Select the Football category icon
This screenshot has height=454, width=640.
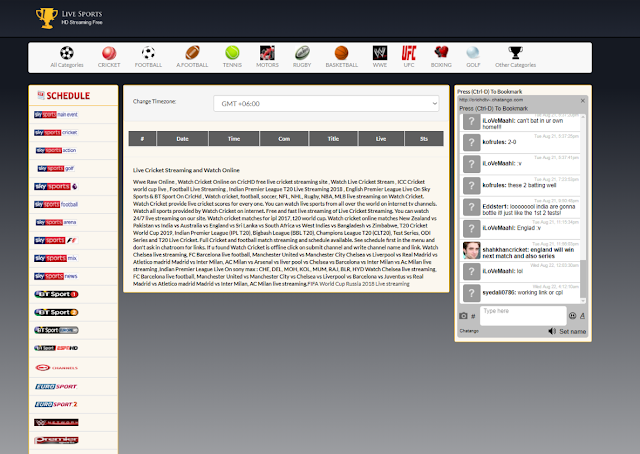tap(148, 53)
